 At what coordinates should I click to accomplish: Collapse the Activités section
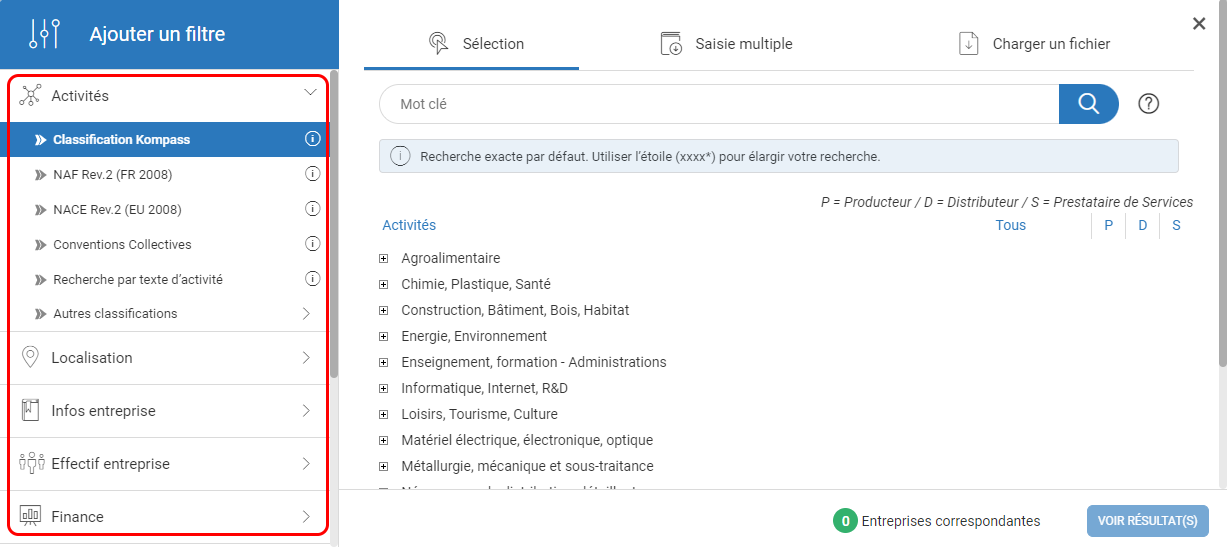tap(310, 93)
